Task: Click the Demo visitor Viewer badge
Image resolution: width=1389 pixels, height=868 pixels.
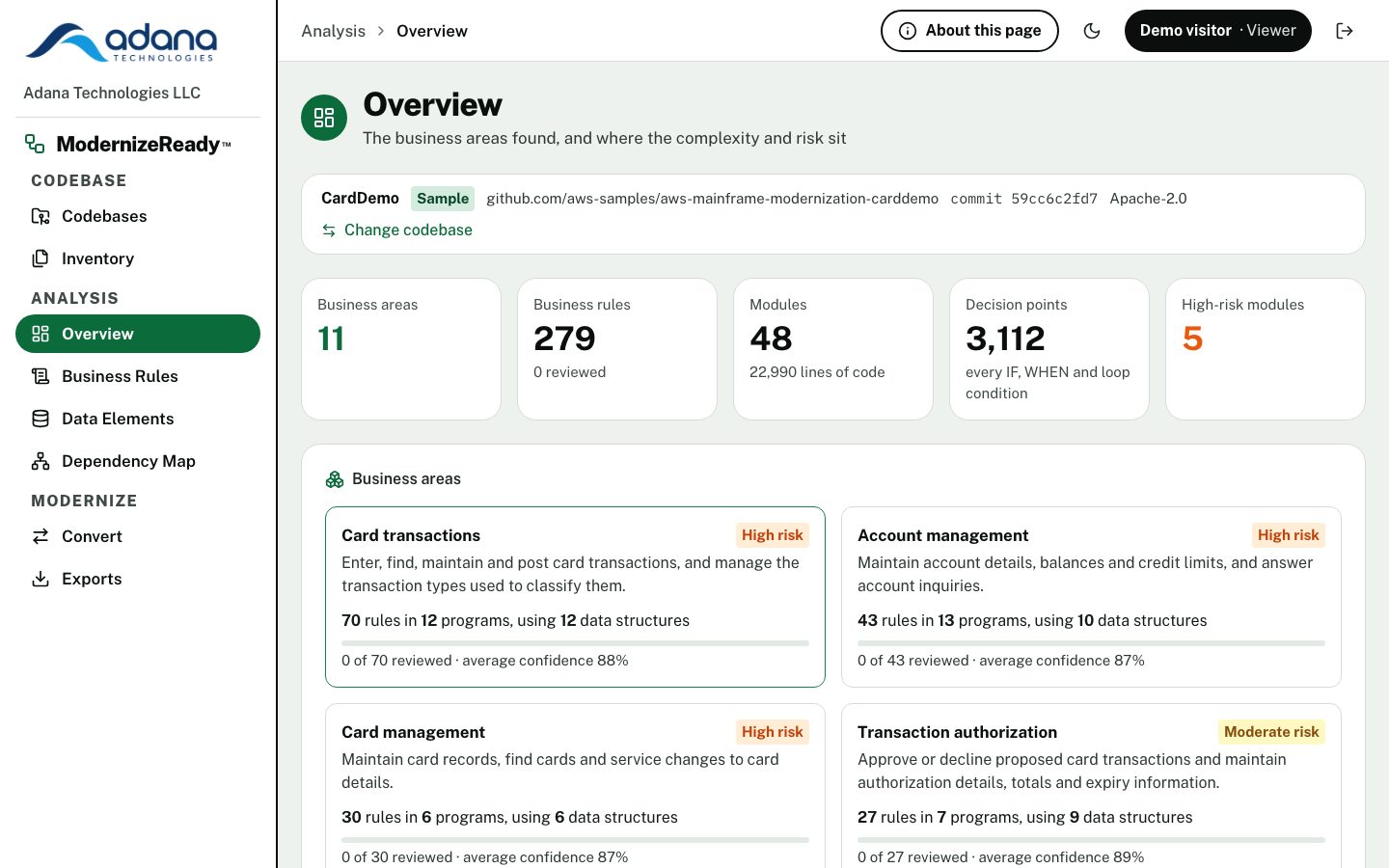Action: [1218, 31]
